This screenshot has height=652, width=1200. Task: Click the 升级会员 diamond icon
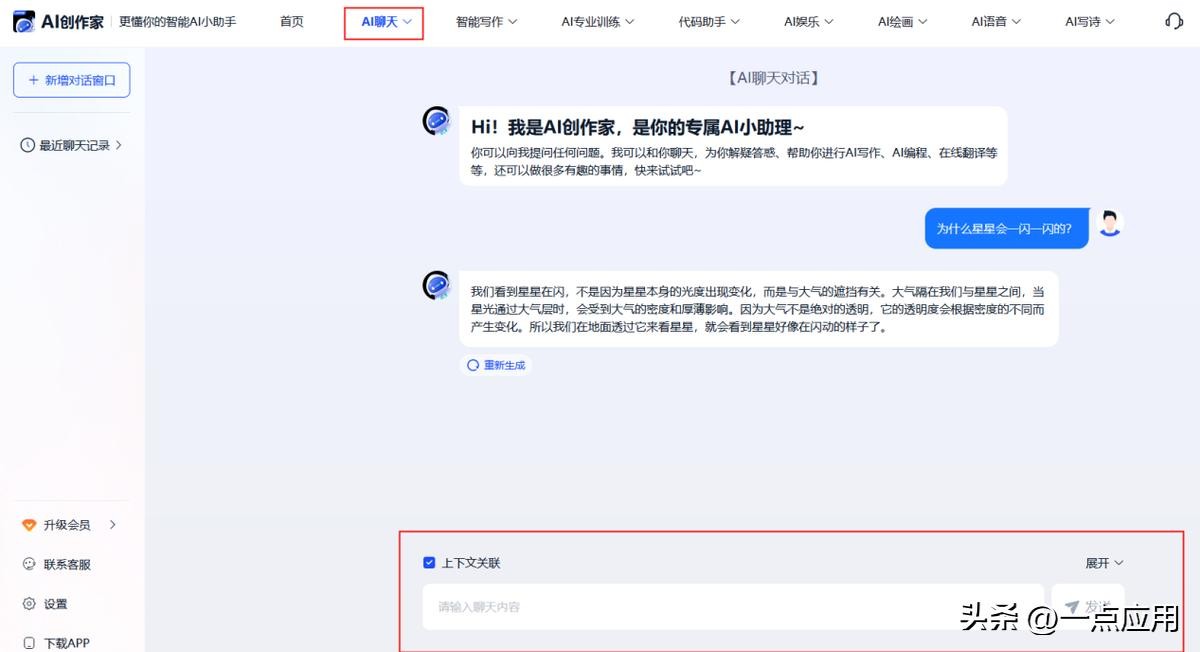point(29,525)
